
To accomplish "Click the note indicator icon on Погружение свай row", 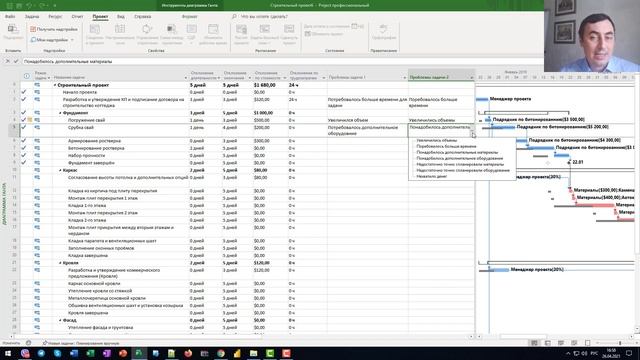I will 30,120.
